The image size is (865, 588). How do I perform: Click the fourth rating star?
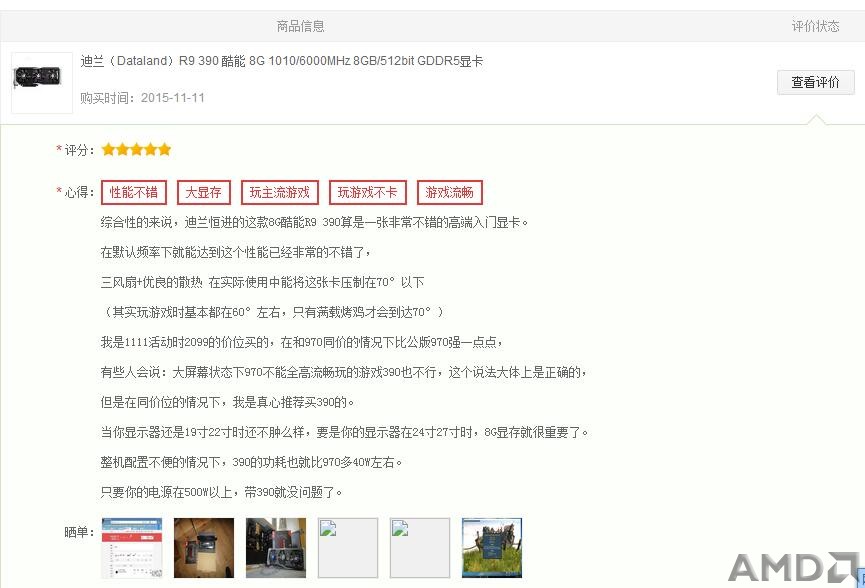[x=151, y=149]
